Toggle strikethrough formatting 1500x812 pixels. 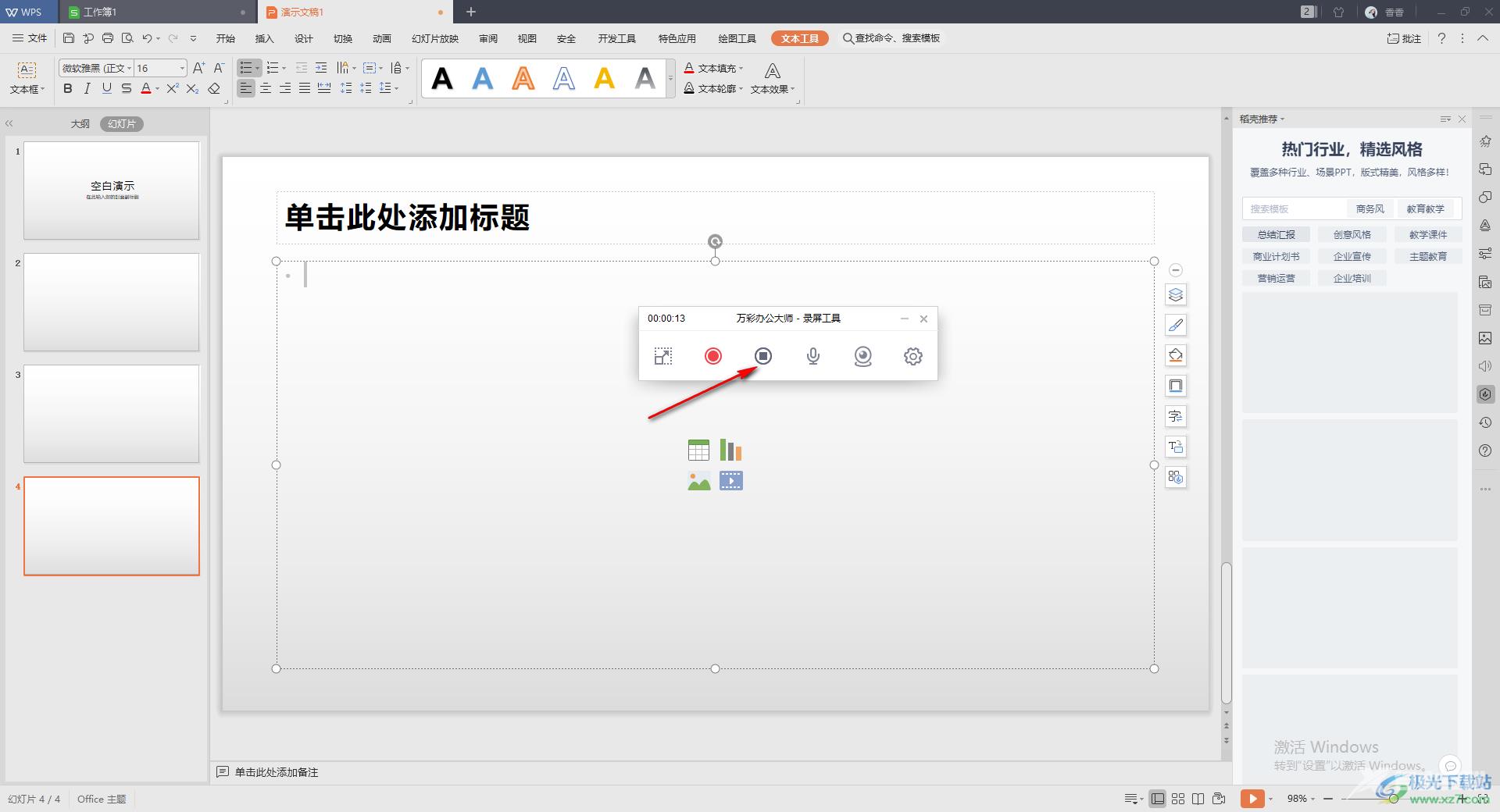126,88
